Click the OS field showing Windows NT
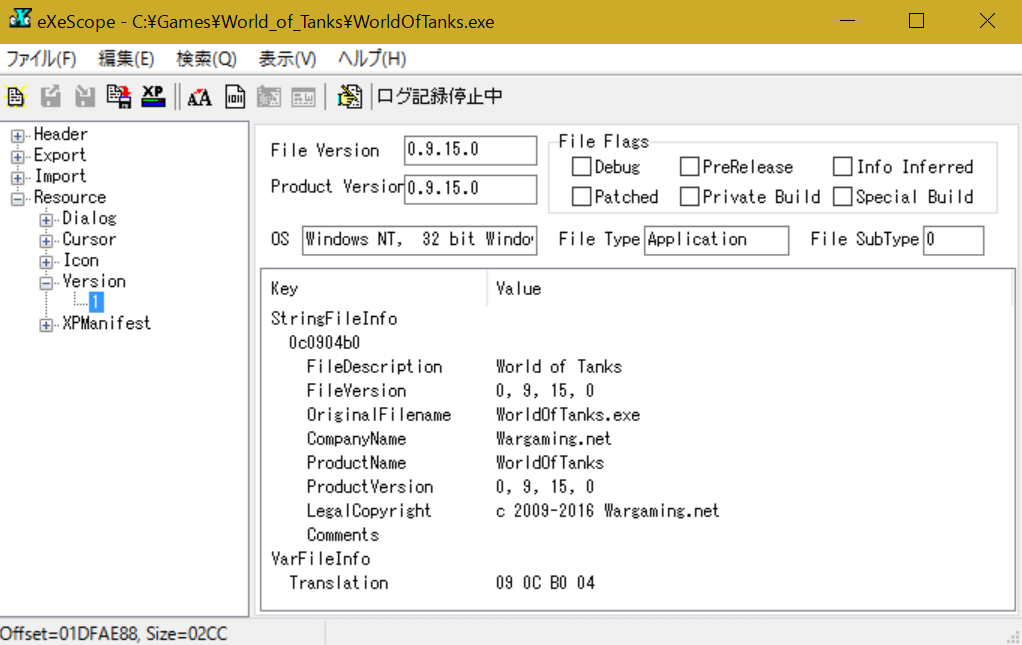Viewport: 1022px width, 645px height. click(419, 240)
